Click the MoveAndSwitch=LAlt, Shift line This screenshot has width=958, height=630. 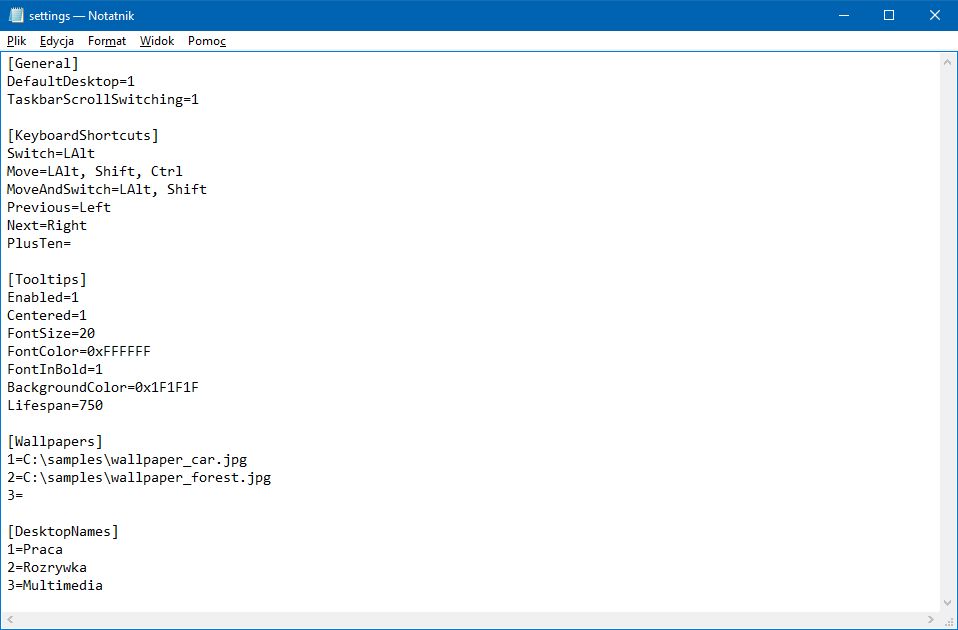tap(107, 189)
